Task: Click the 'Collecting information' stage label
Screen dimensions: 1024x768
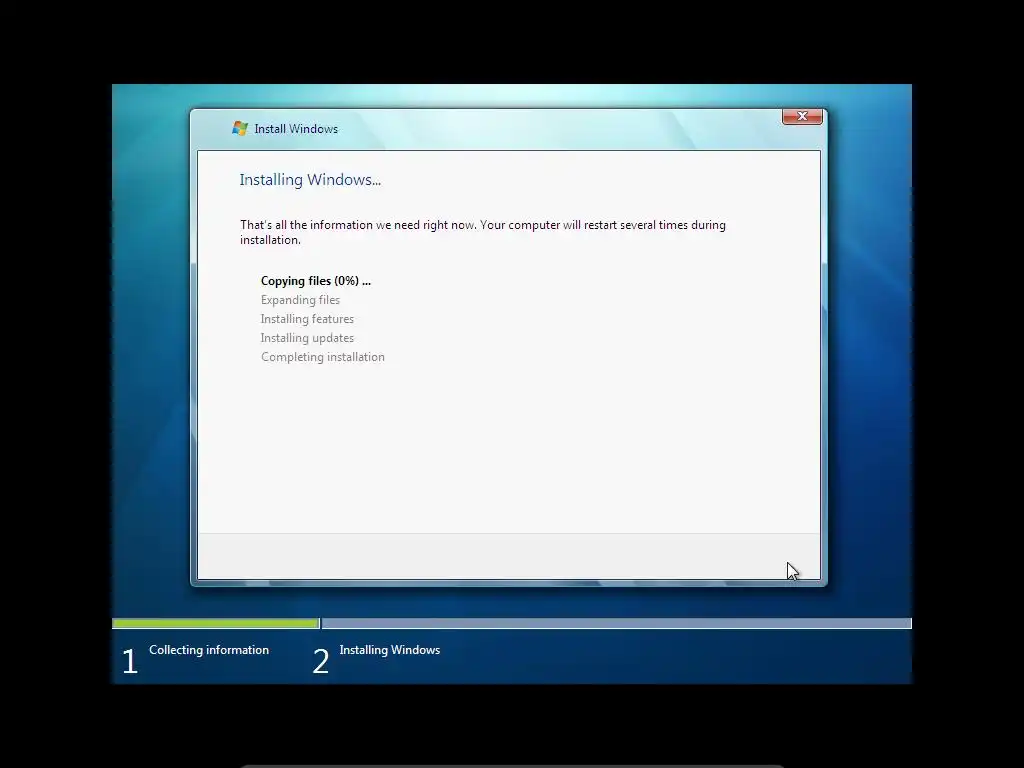Action: [209, 650]
